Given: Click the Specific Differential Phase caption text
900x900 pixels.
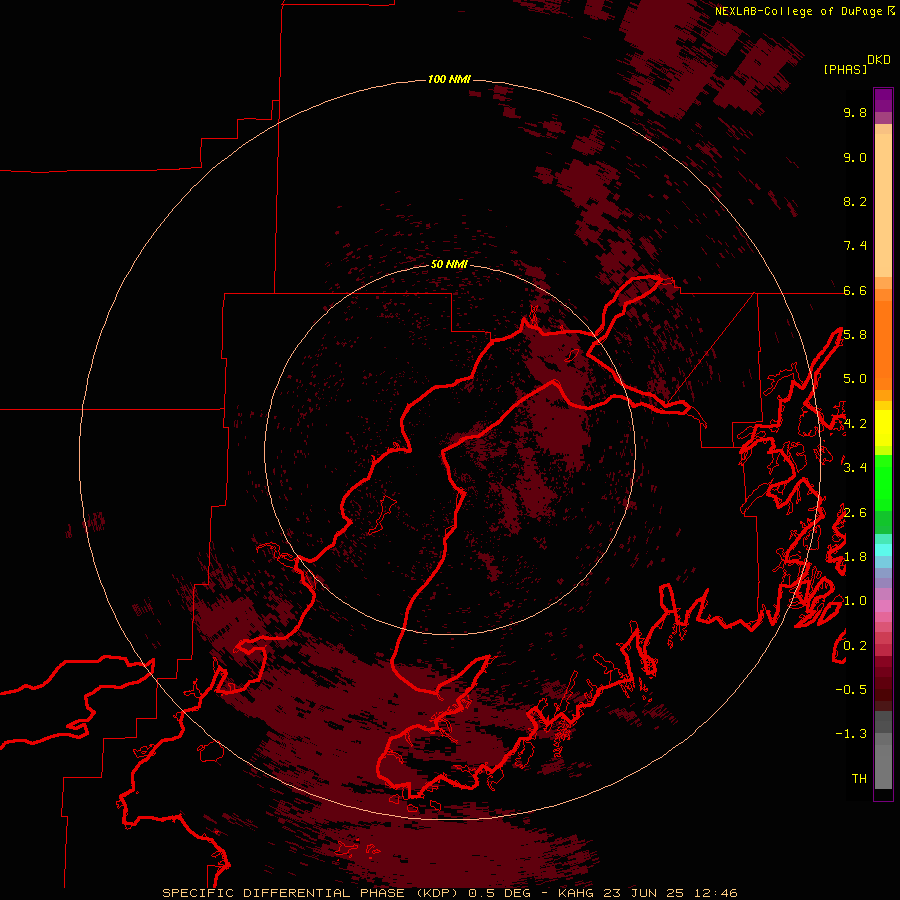Looking at the screenshot, I should (x=450, y=893).
